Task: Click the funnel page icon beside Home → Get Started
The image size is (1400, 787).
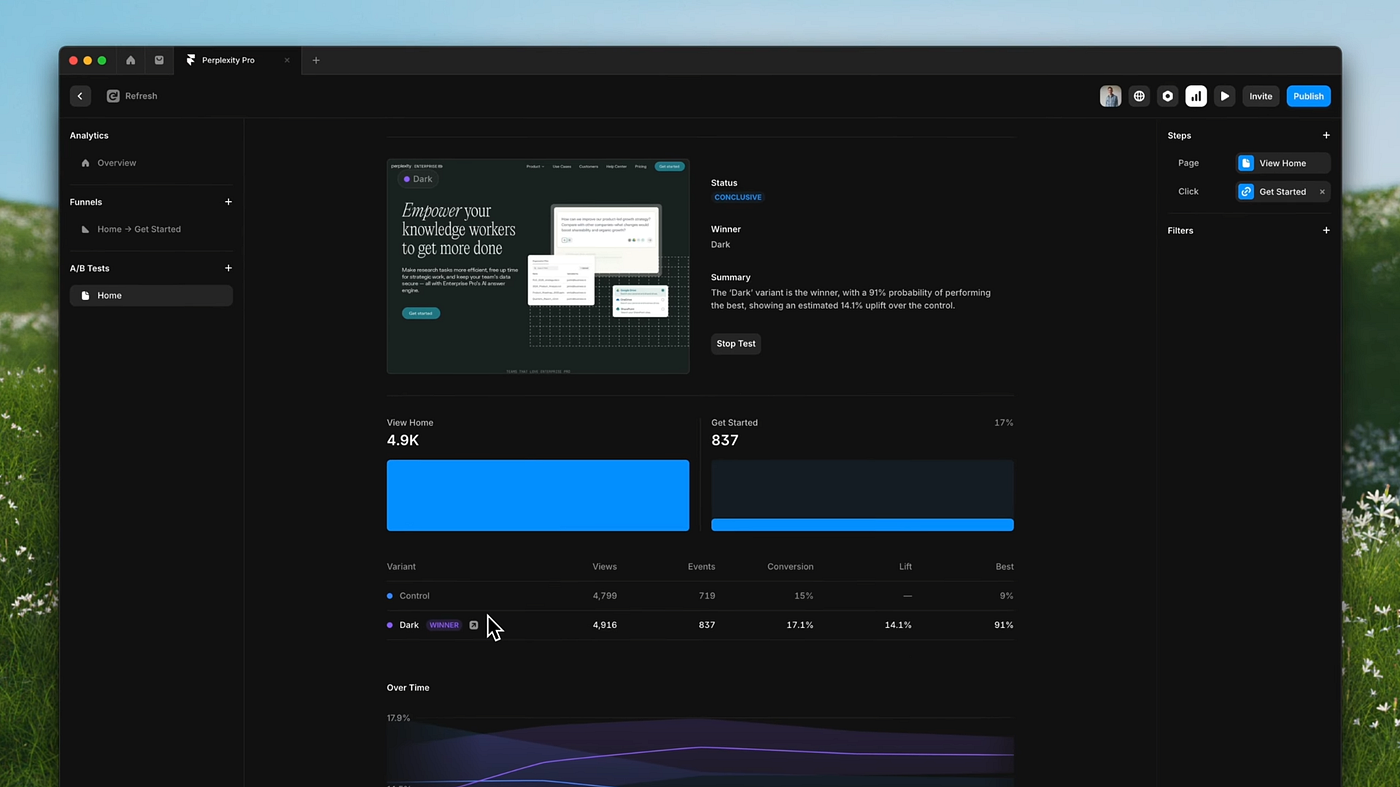Action: click(x=85, y=229)
